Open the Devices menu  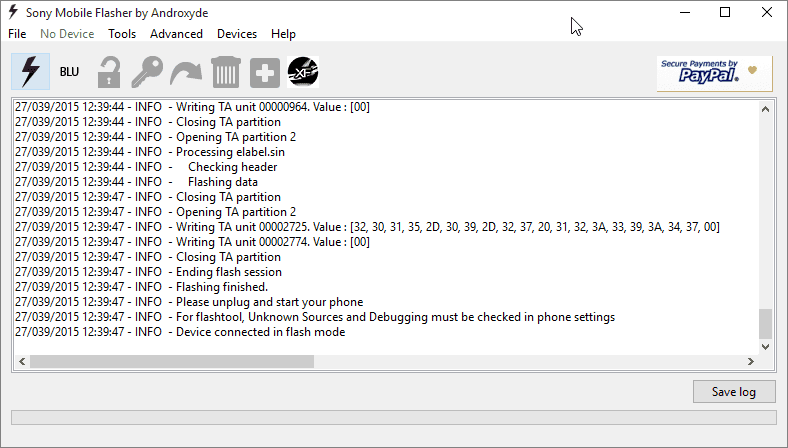(237, 34)
